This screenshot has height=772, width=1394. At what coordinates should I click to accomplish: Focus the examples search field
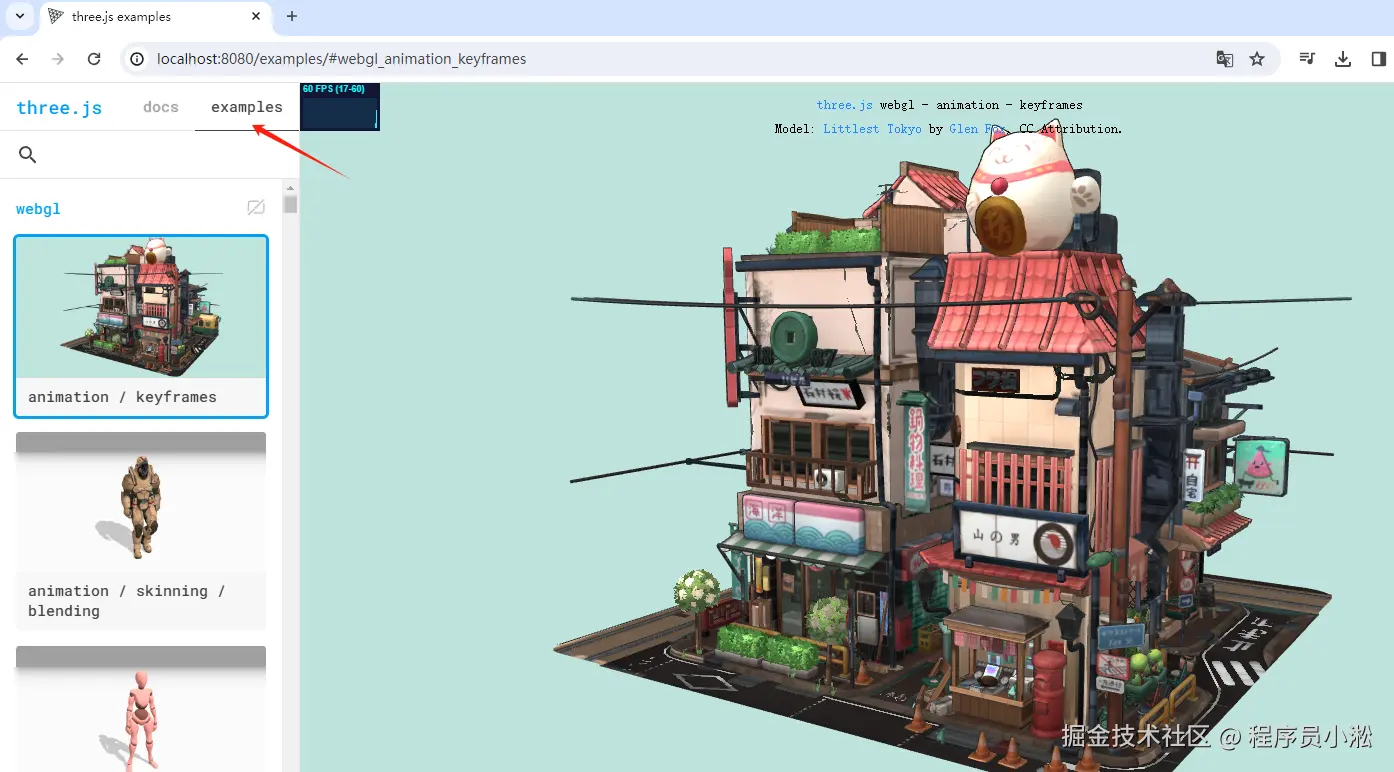pyautogui.click(x=150, y=154)
